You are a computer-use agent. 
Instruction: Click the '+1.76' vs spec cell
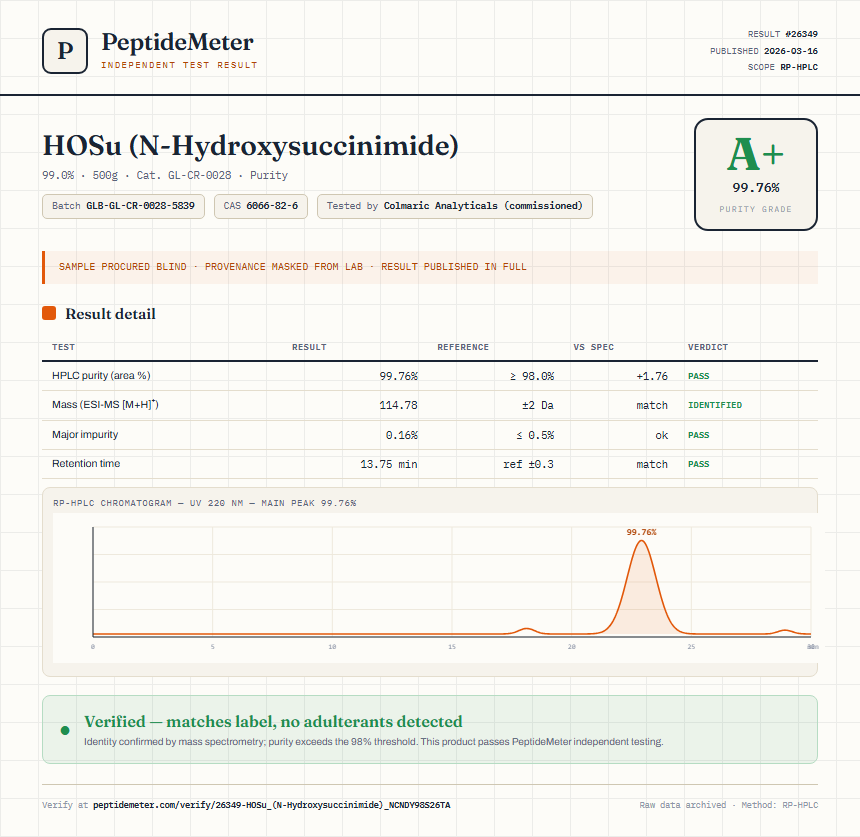click(x=652, y=376)
